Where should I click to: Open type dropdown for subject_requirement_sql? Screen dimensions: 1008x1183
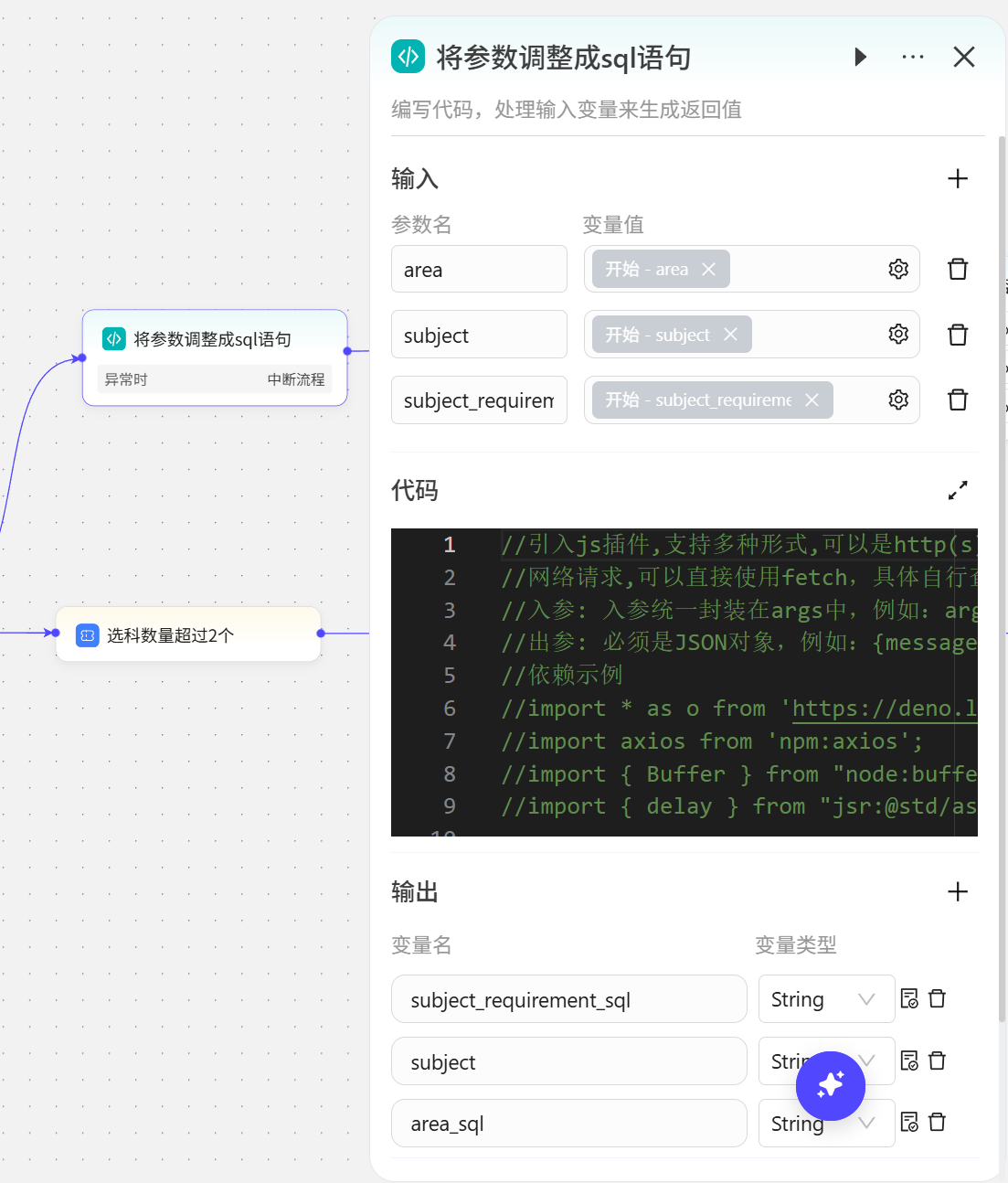825,999
